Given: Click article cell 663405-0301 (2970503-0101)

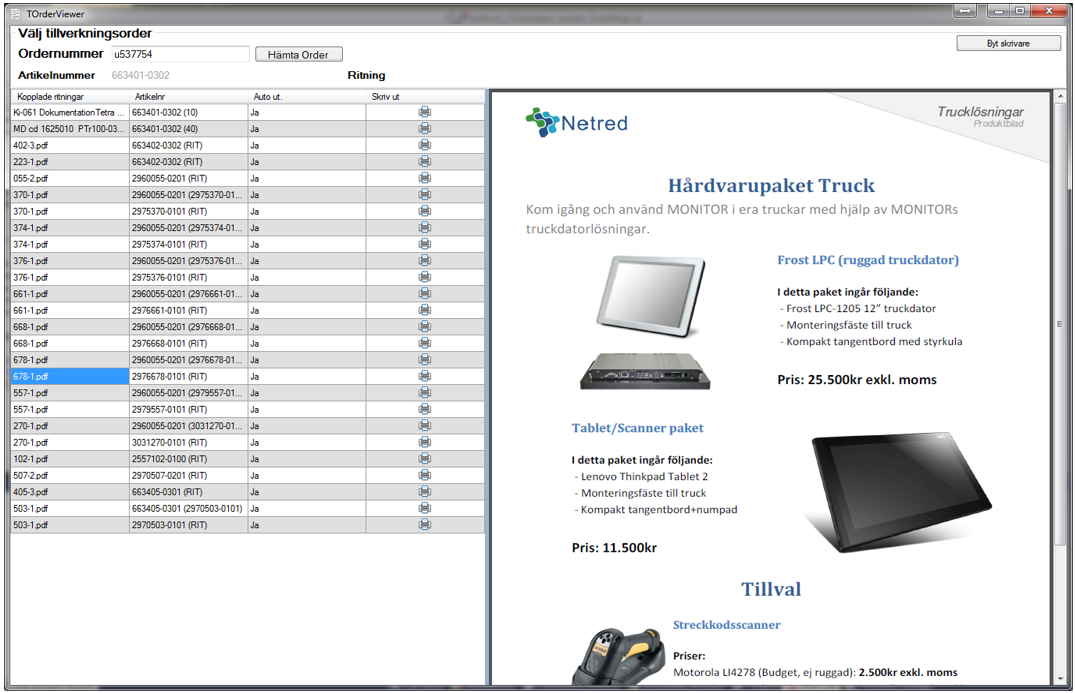Looking at the screenshot, I should [x=189, y=508].
